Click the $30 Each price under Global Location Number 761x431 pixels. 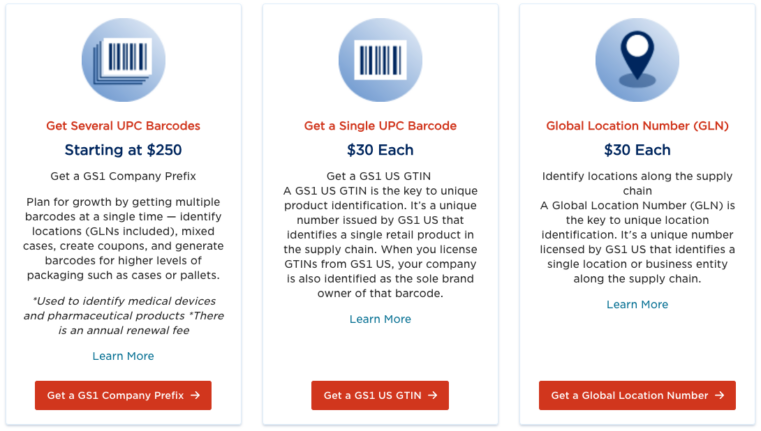tap(637, 150)
